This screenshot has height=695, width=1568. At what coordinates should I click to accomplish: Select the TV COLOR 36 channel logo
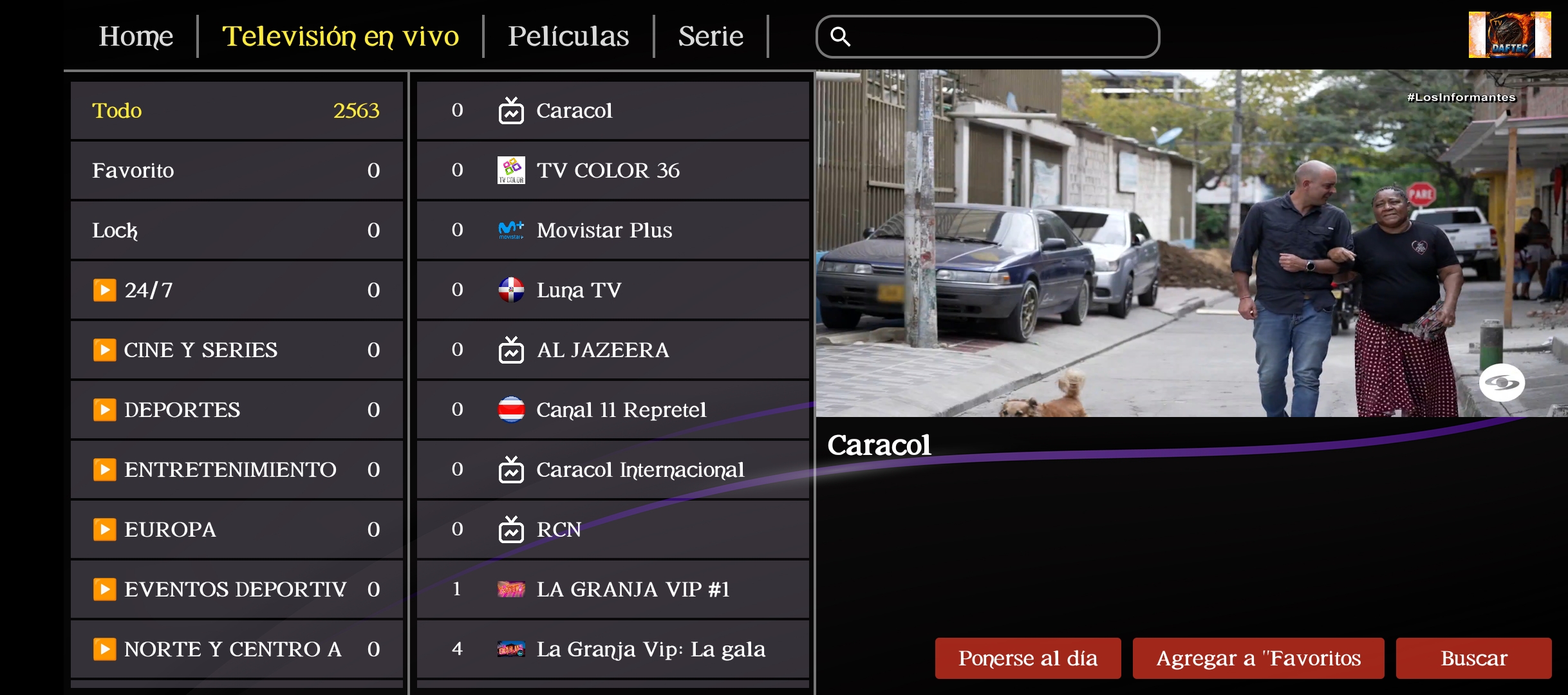(511, 171)
